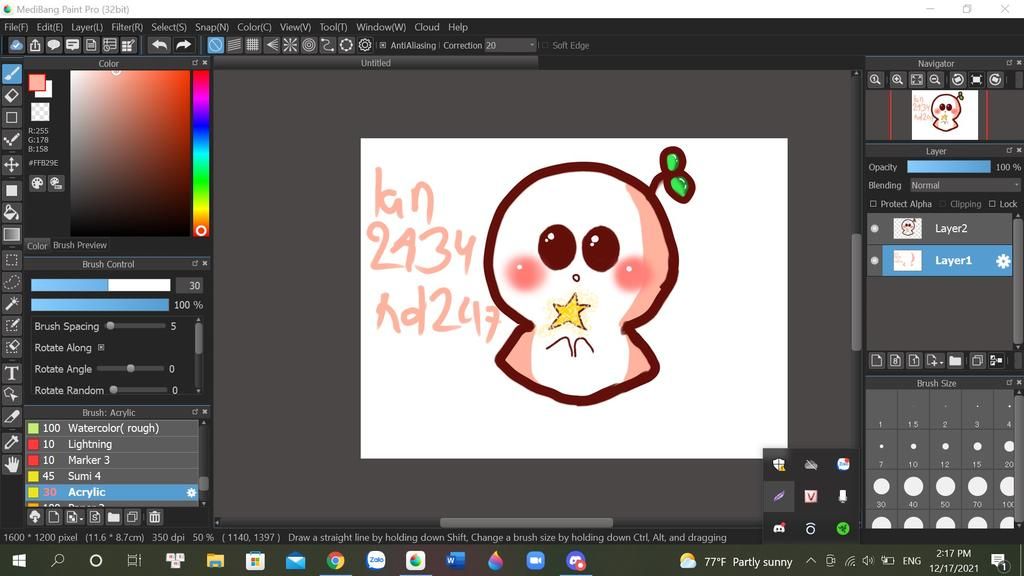Enable the concentric circle snap icon
The height and width of the screenshot is (576, 1024).
pyautogui.click(x=309, y=45)
